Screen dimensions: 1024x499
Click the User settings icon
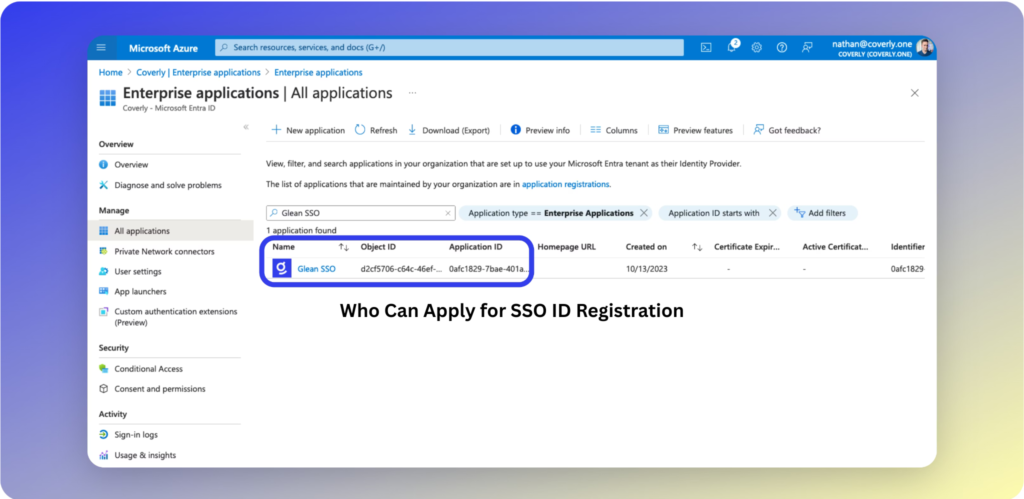pos(103,271)
